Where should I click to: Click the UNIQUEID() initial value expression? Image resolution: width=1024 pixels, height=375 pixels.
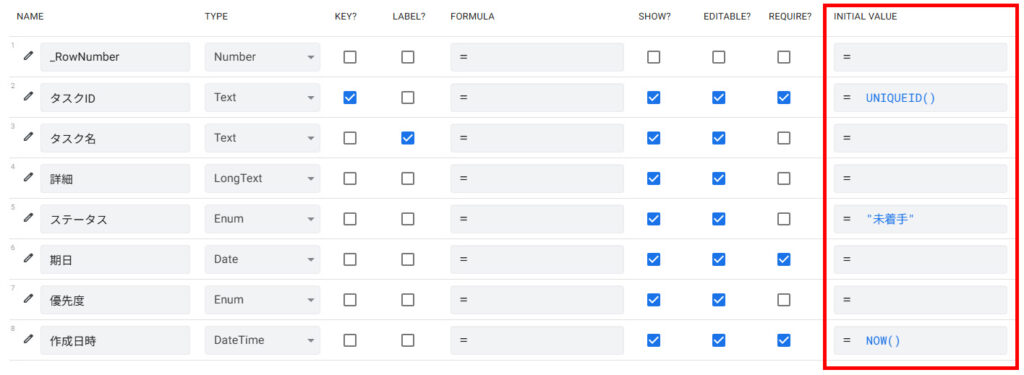901,97
